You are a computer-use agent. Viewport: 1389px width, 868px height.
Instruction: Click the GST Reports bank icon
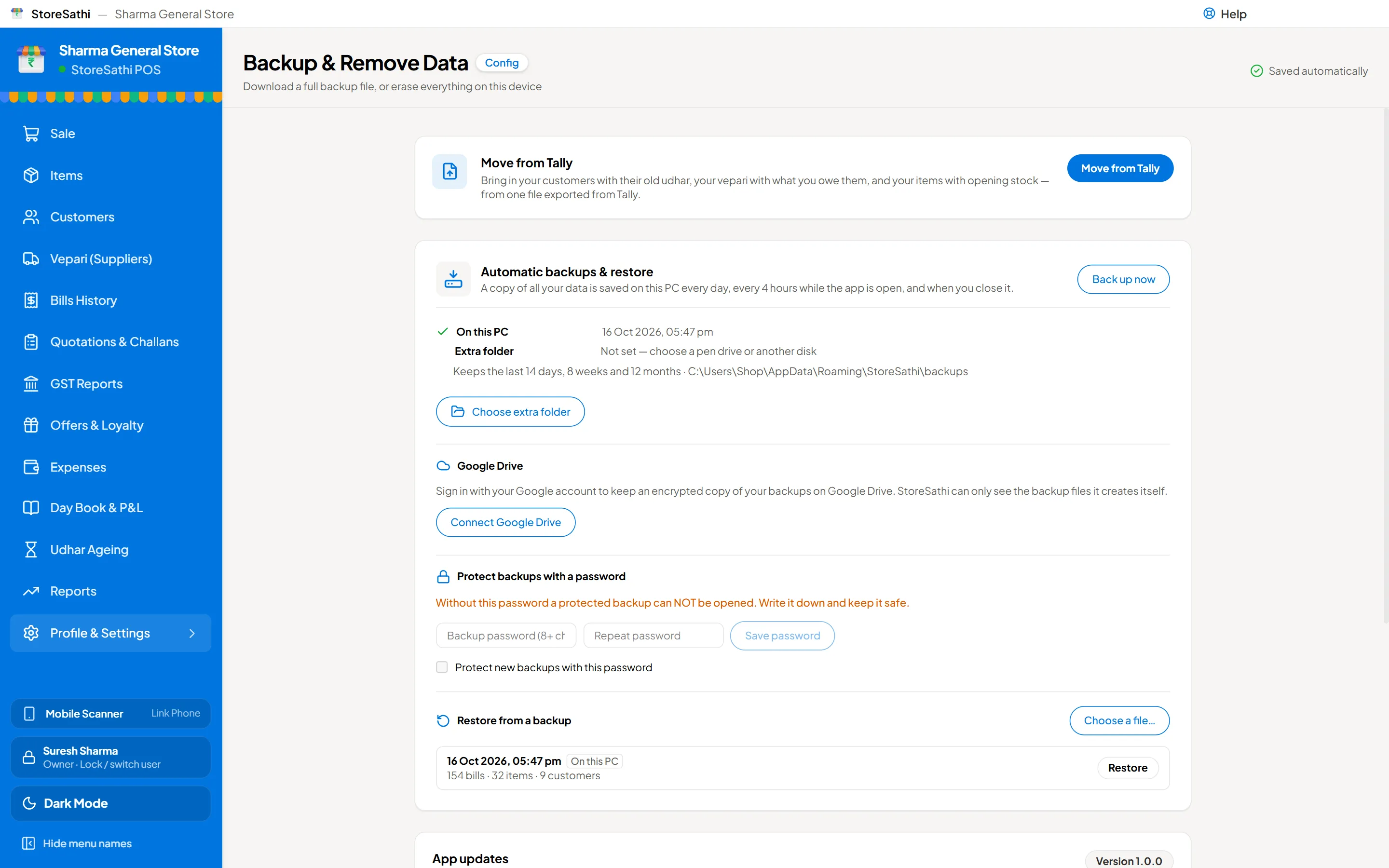click(31, 383)
